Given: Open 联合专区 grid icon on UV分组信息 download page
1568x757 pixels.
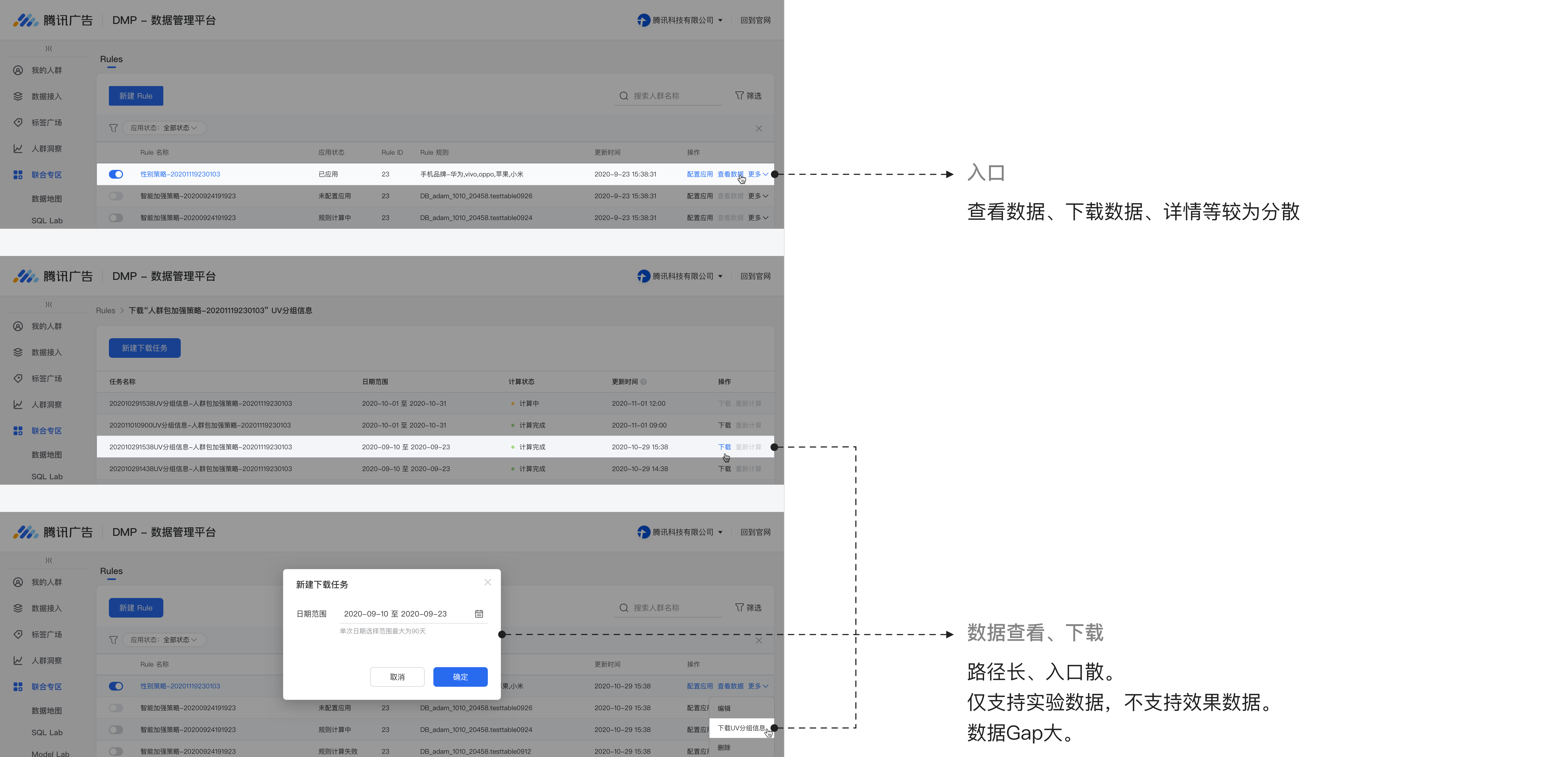Looking at the screenshot, I should pos(18,431).
